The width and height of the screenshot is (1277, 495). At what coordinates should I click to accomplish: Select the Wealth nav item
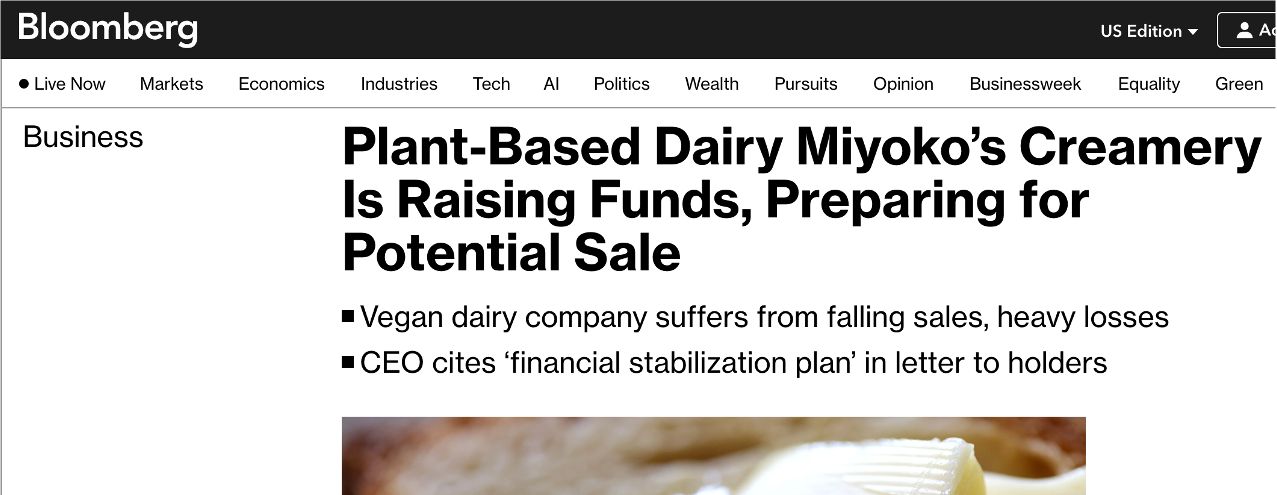point(712,84)
